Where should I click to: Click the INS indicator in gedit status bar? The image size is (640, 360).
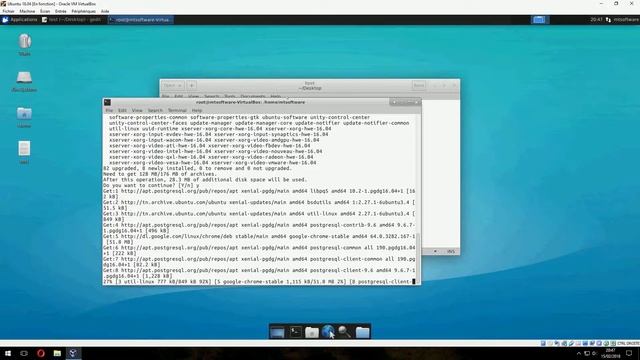[x=451, y=251]
